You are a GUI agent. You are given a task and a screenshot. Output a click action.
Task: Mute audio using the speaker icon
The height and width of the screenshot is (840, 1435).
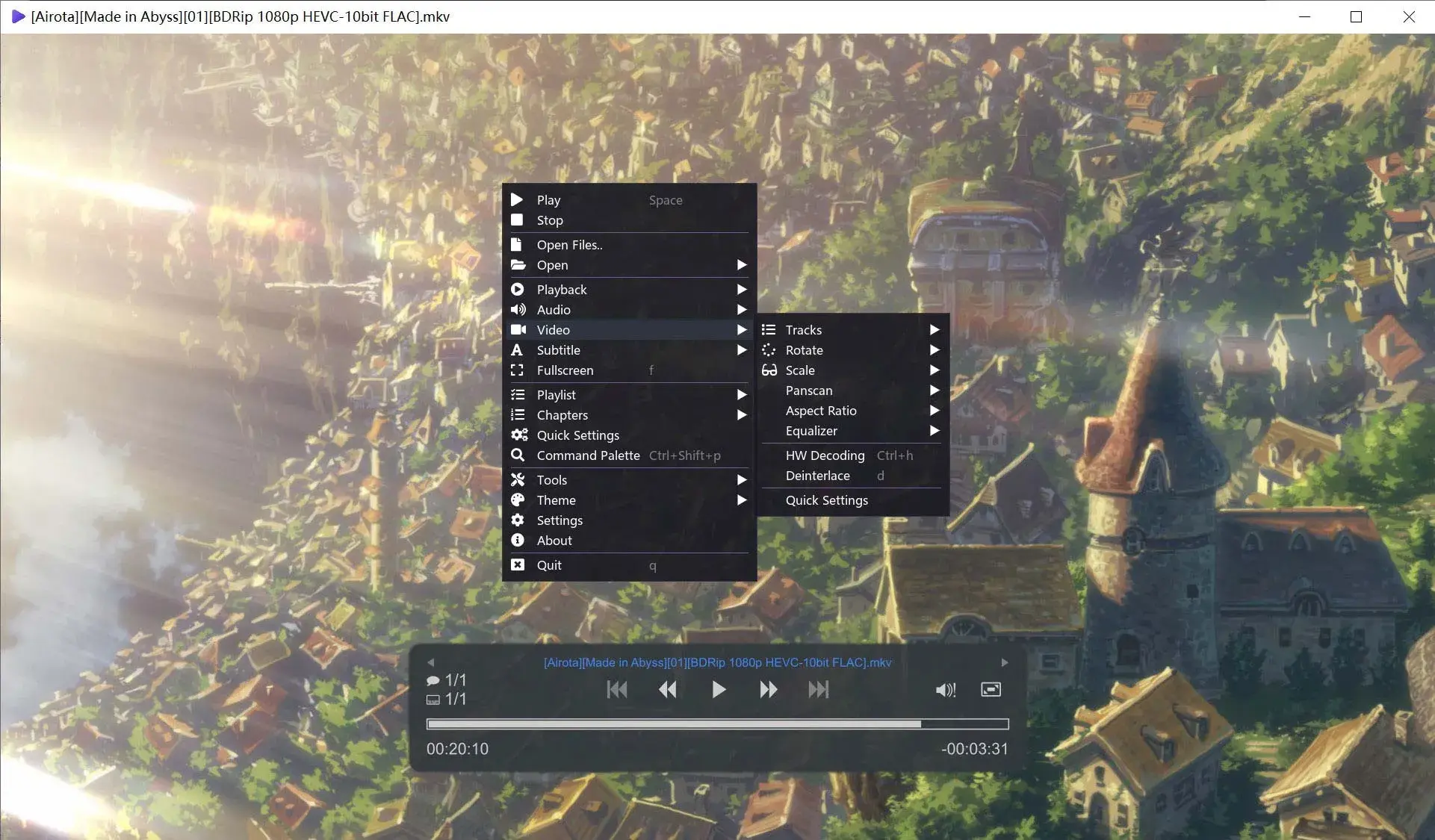(x=945, y=689)
